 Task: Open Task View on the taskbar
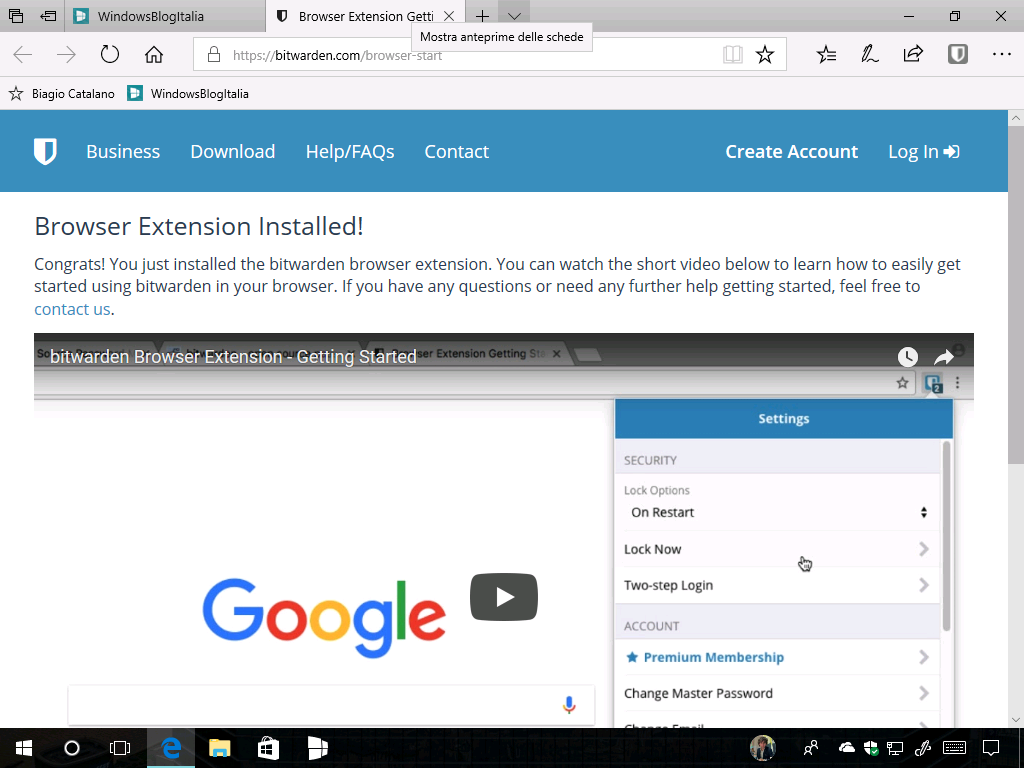click(120, 748)
